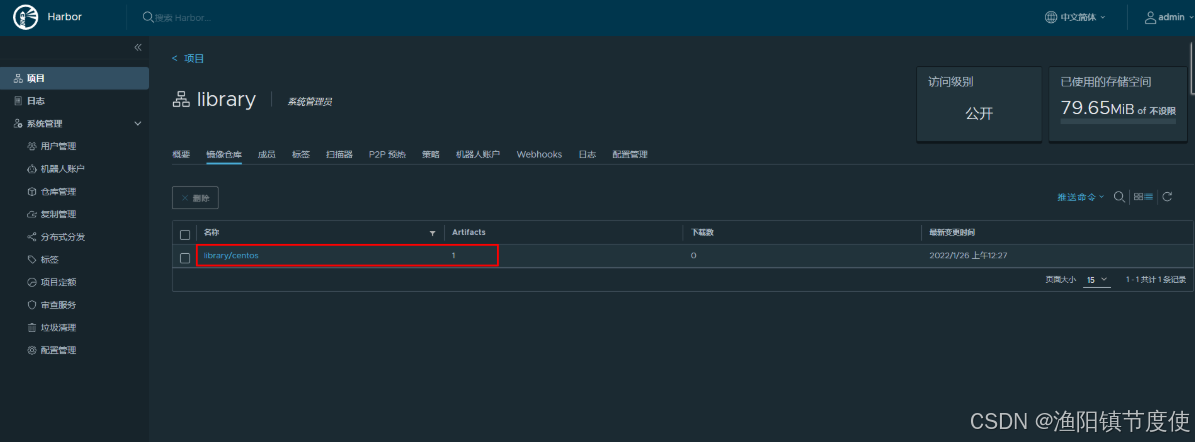Open the 日志 tab in project tabs
Image resolution: width=1195 pixels, height=442 pixels.
click(587, 154)
